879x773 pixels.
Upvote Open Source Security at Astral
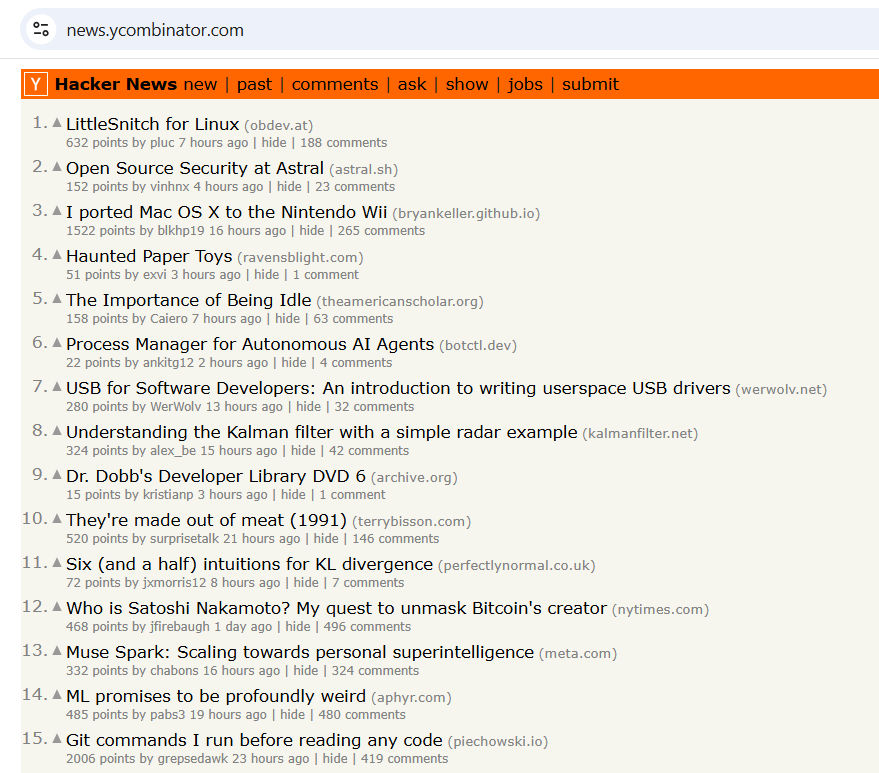(x=57, y=166)
